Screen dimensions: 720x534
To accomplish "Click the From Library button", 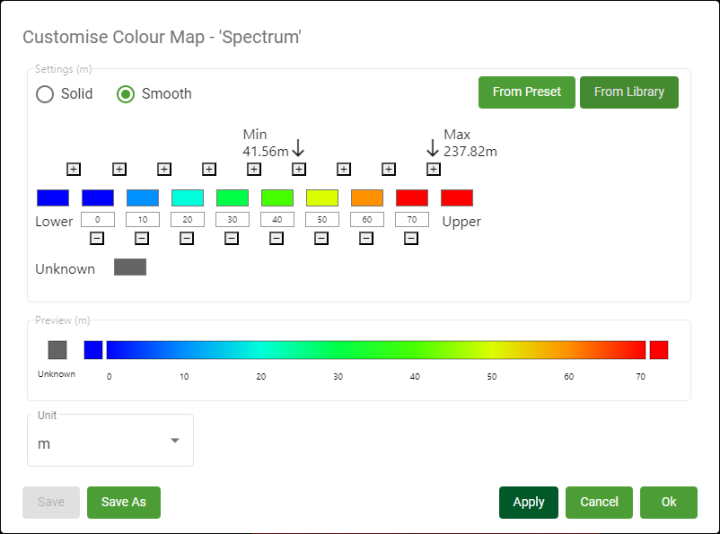I will click(629, 92).
